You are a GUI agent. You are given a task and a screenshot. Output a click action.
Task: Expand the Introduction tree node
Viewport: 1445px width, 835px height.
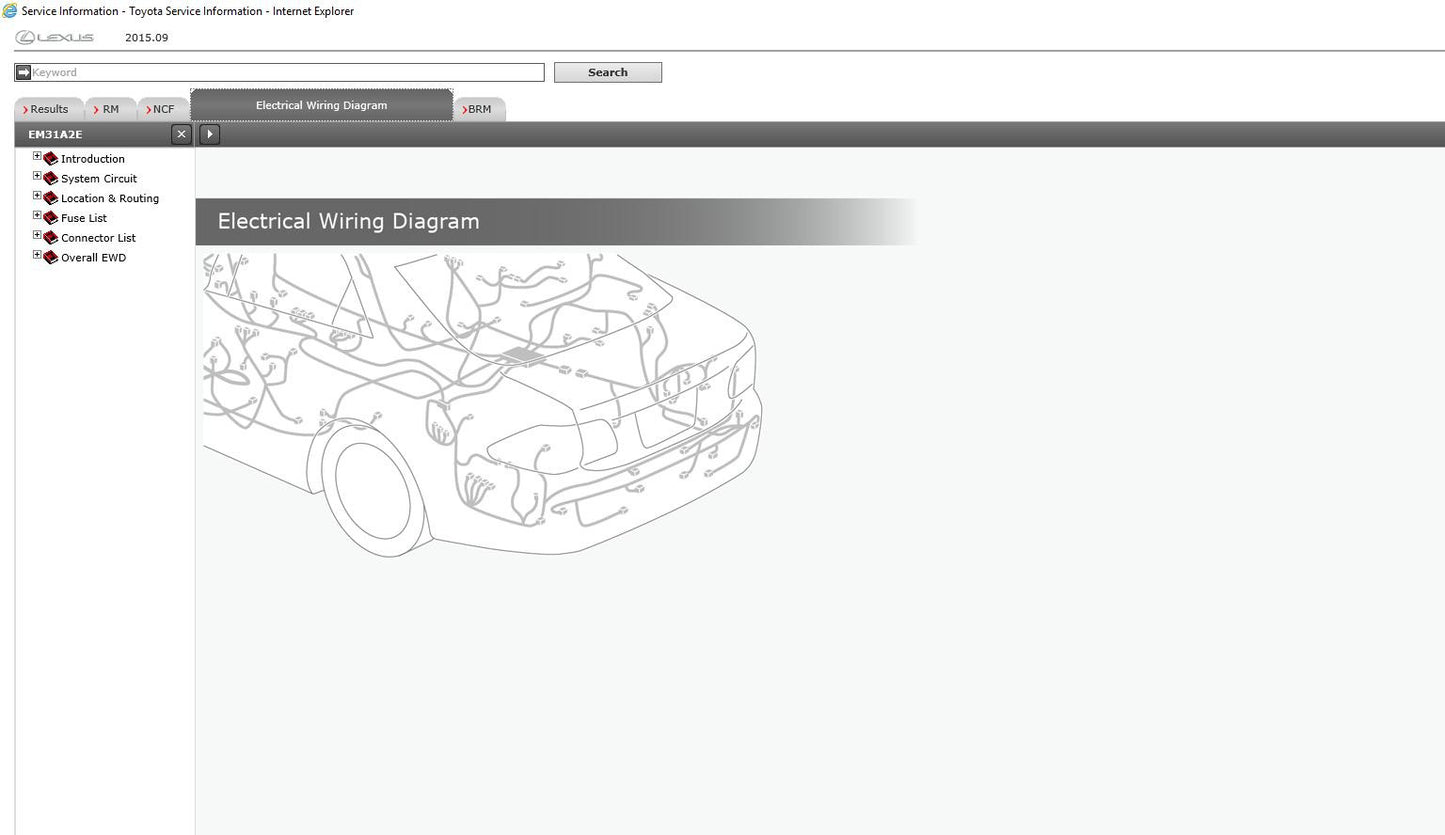(x=37, y=157)
